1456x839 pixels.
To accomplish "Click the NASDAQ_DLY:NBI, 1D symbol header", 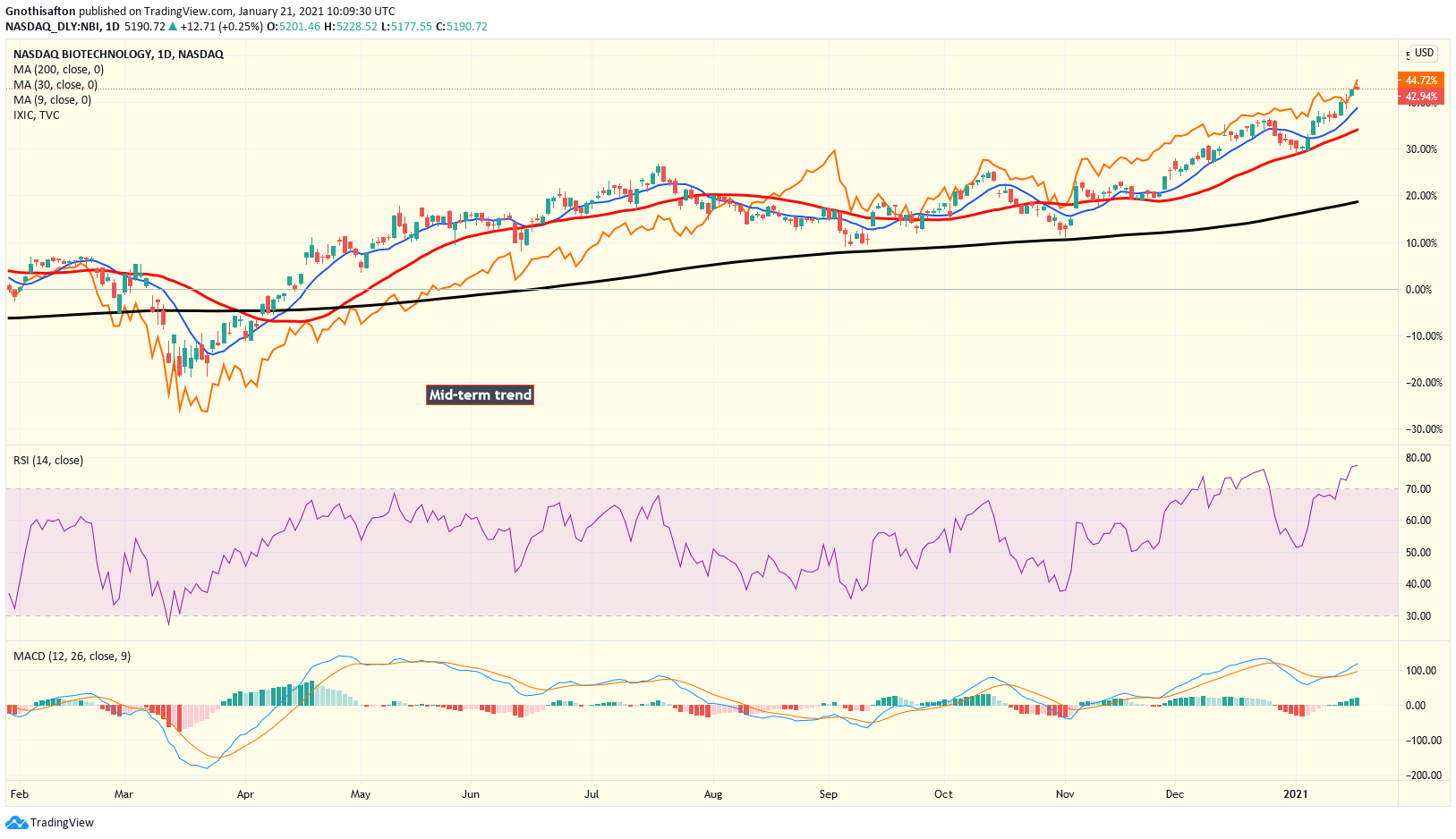I will pyautogui.click(x=63, y=27).
